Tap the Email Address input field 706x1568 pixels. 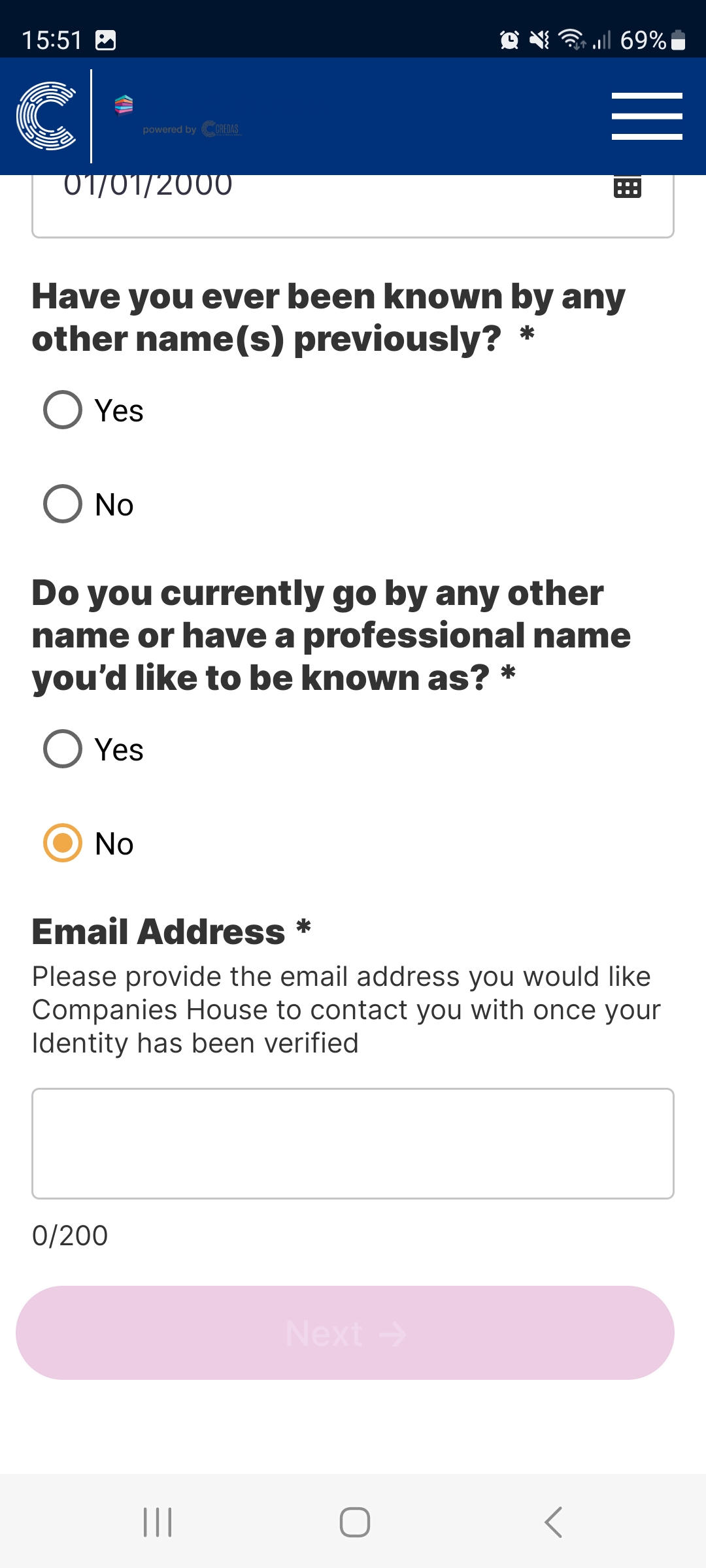pos(353,1143)
